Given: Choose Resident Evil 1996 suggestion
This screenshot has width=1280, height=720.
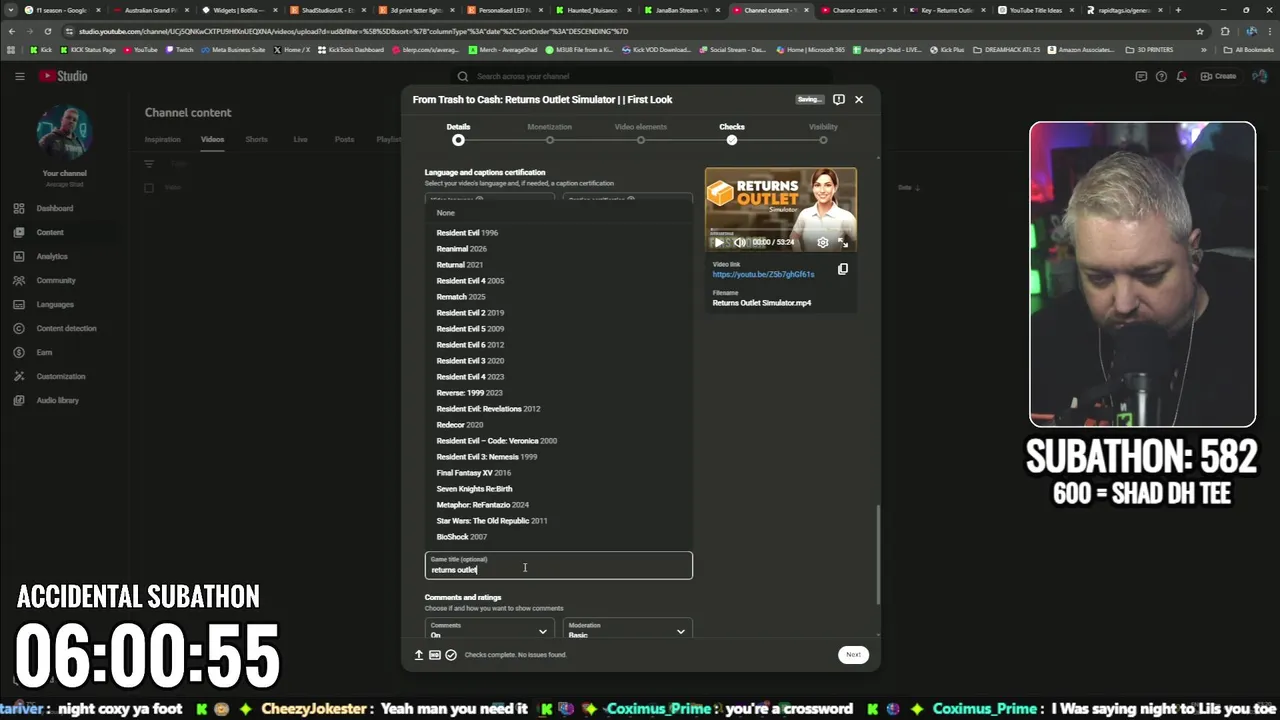Looking at the screenshot, I should [x=558, y=233].
